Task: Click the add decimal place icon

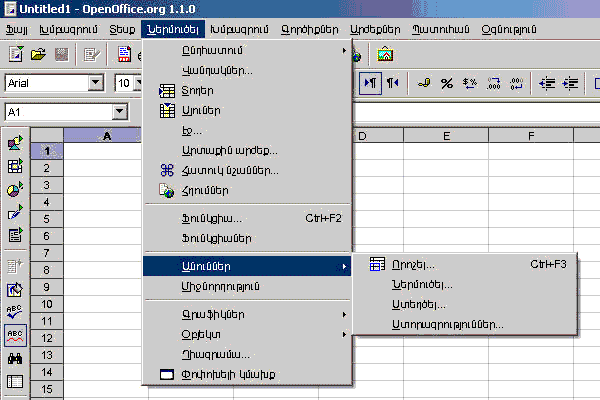Action: click(493, 83)
